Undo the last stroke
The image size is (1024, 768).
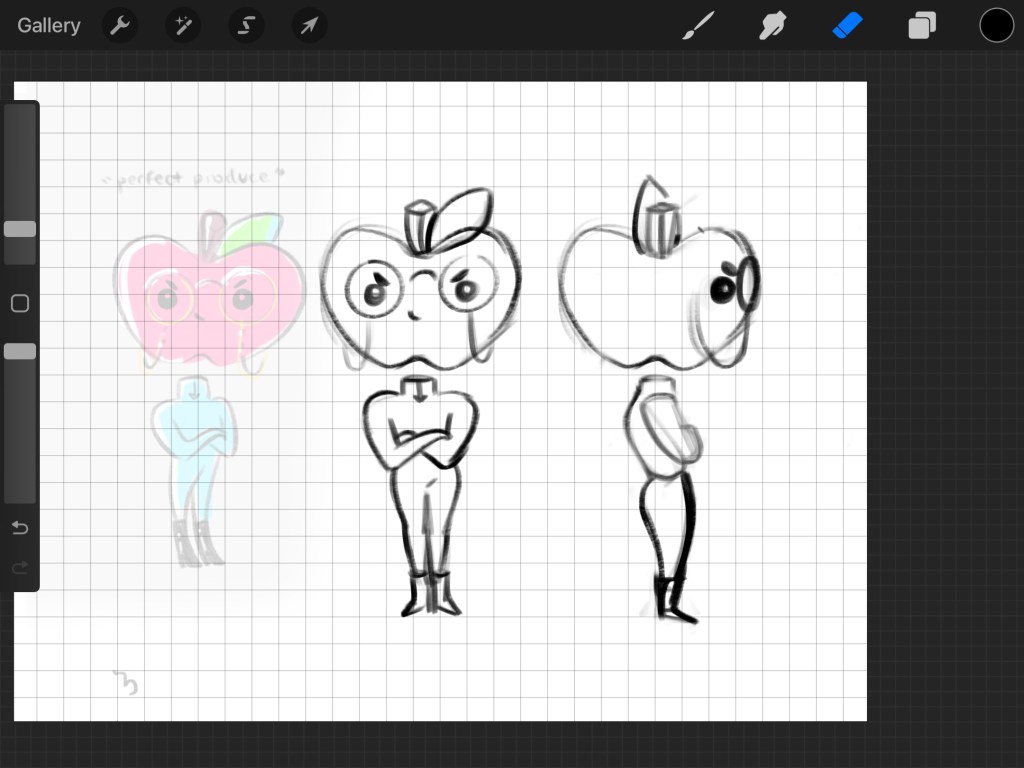[x=20, y=528]
